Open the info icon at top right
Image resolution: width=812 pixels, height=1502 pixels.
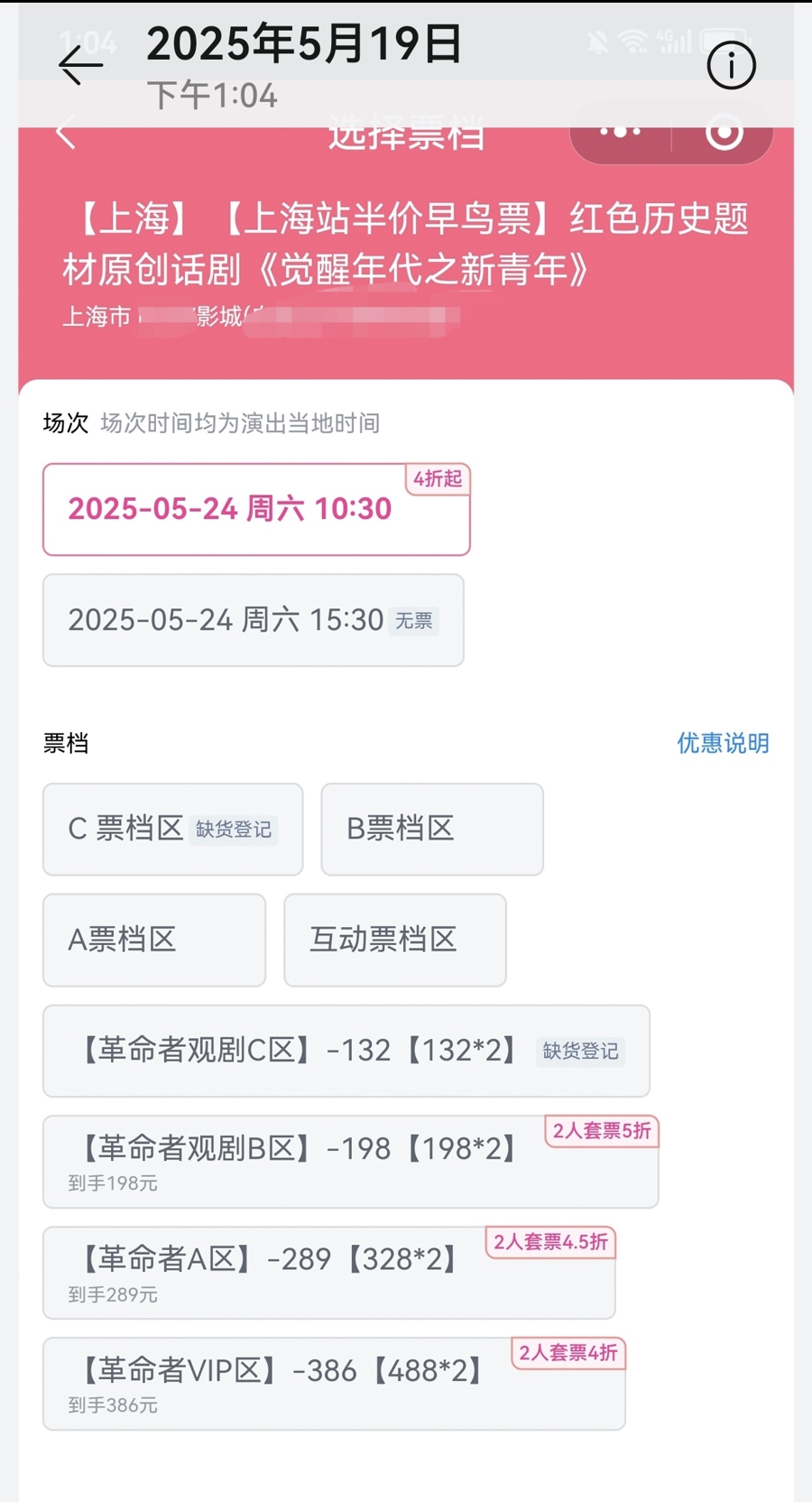(730, 66)
